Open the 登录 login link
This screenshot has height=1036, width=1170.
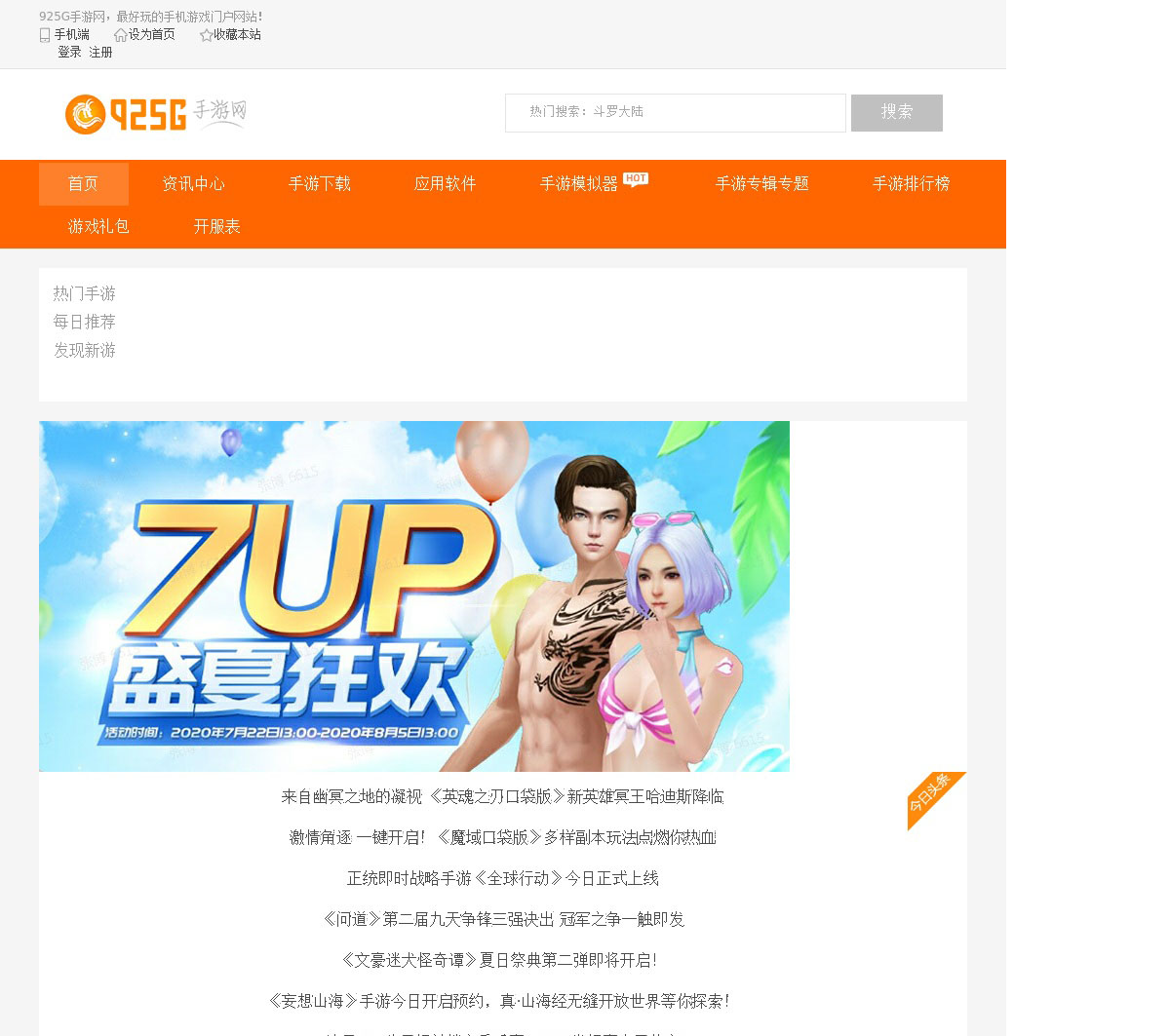[x=69, y=53]
